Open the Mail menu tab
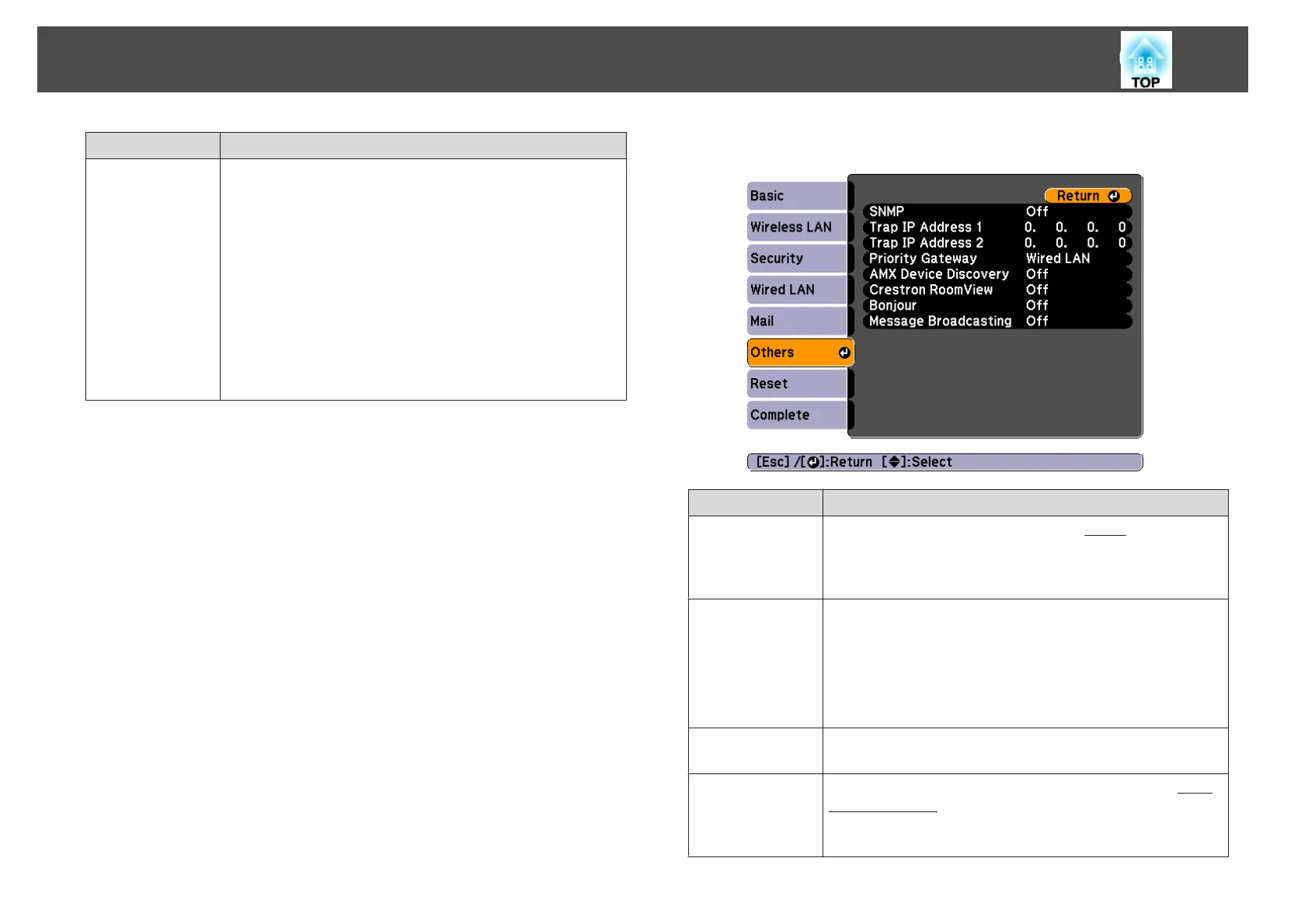Screen dimensions: 1308x924 (x=797, y=321)
